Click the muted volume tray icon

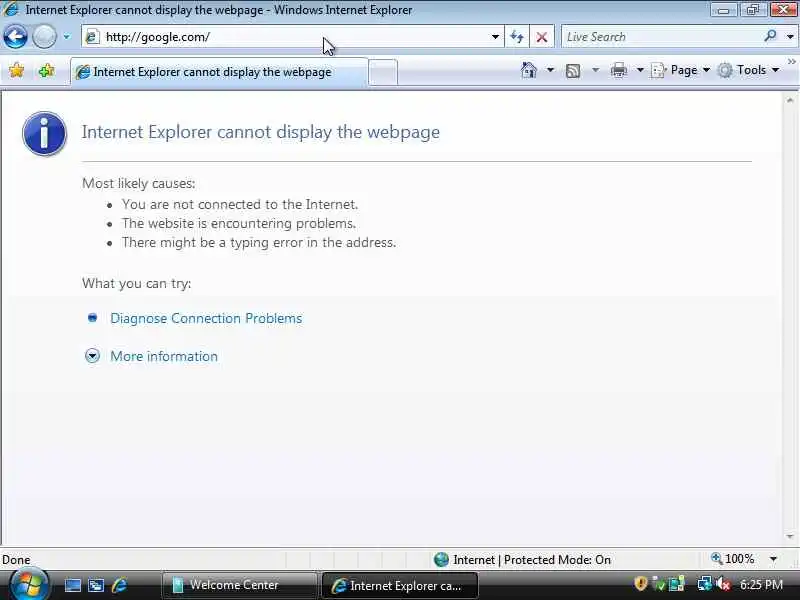click(723, 584)
